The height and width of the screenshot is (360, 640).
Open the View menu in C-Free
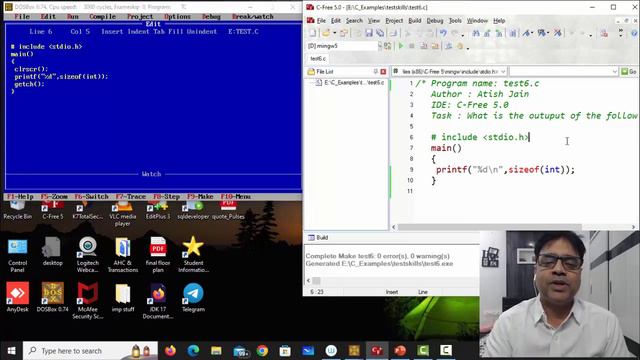(373, 20)
